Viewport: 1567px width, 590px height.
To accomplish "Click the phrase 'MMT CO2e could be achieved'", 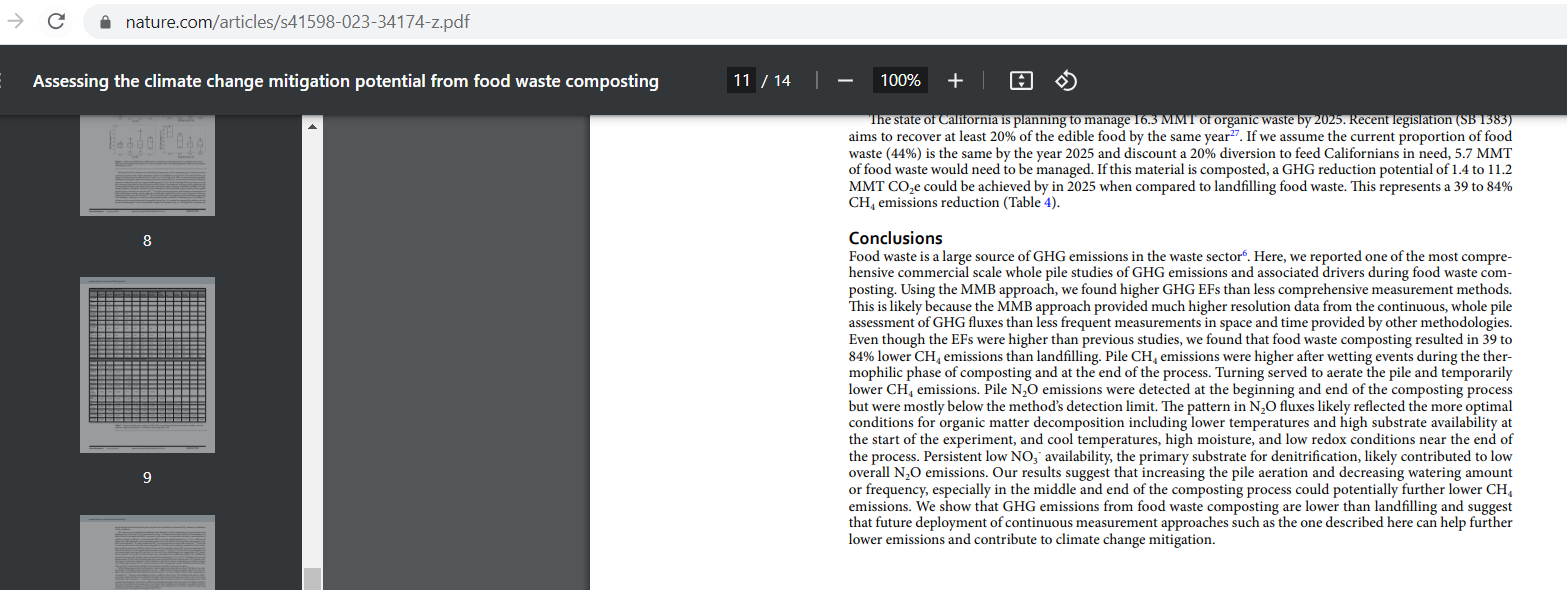I will pyautogui.click(x=931, y=187).
